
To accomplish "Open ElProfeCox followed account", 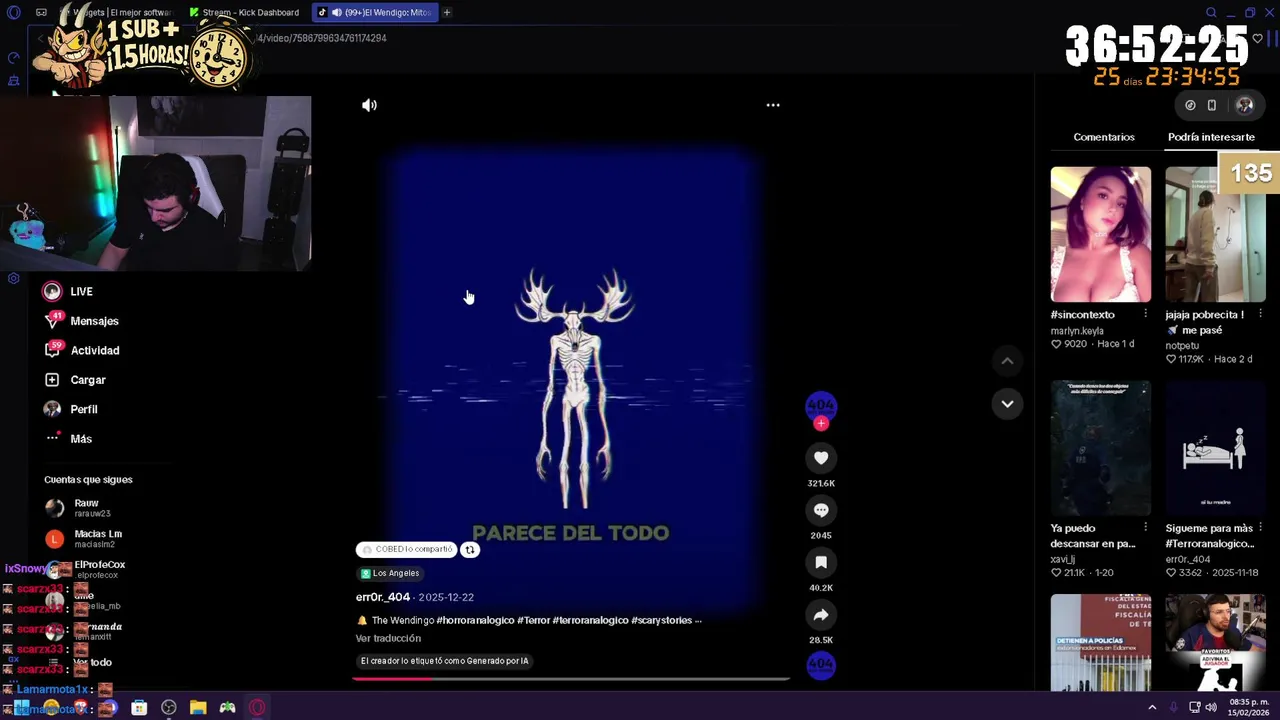I will coord(98,569).
